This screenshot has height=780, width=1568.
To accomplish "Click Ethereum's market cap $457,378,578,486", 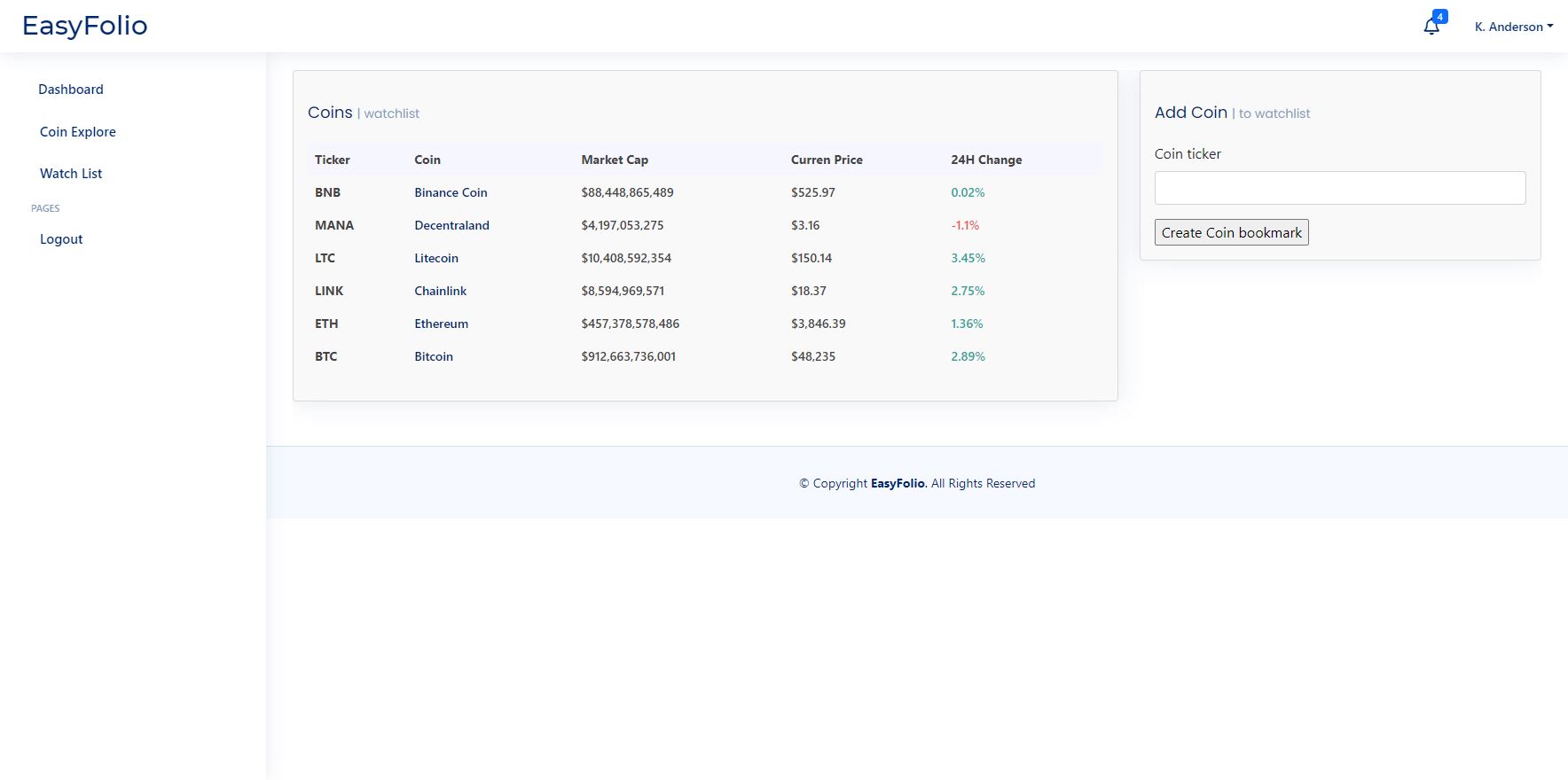I will 630,324.
